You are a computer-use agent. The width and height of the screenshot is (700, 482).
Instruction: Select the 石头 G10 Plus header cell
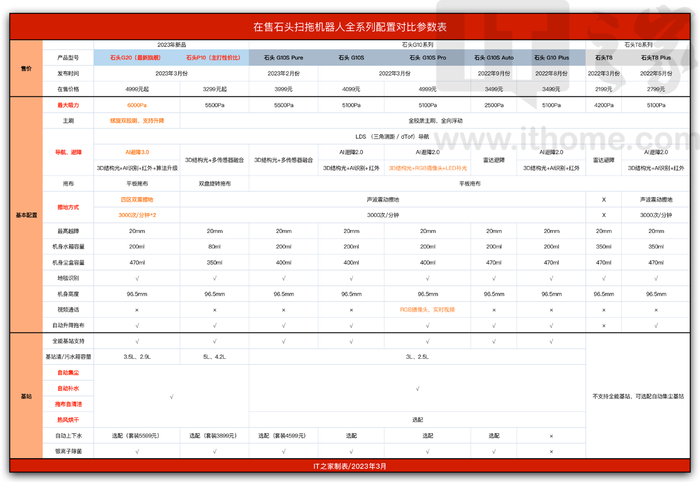pos(551,58)
